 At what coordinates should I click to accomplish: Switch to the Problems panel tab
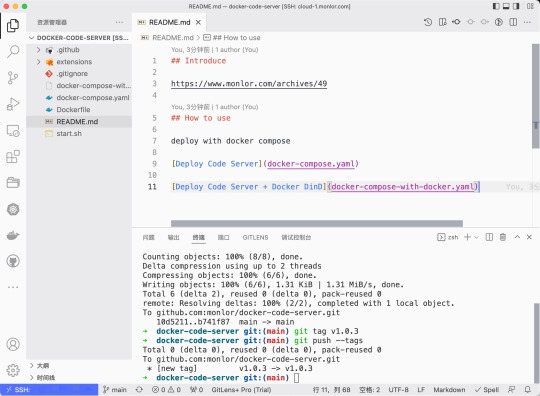pos(149,237)
